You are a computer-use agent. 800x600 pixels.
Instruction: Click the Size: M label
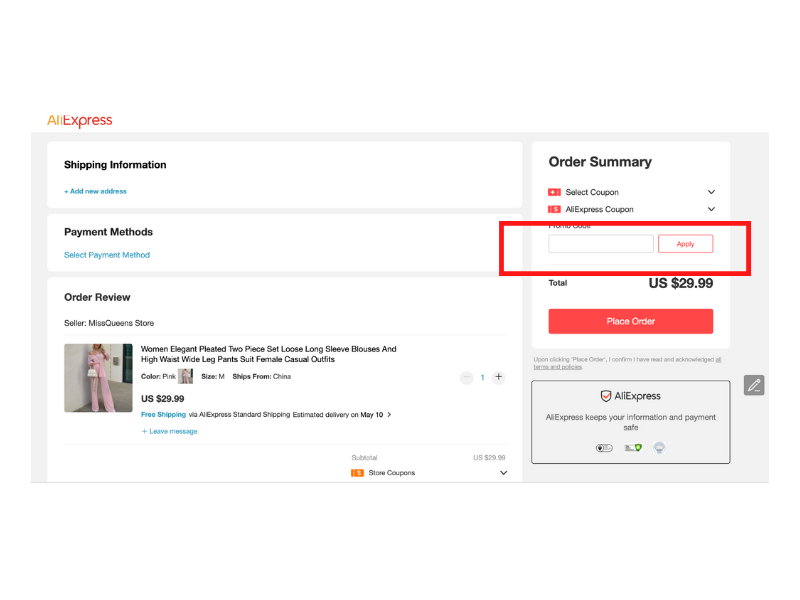(x=213, y=377)
